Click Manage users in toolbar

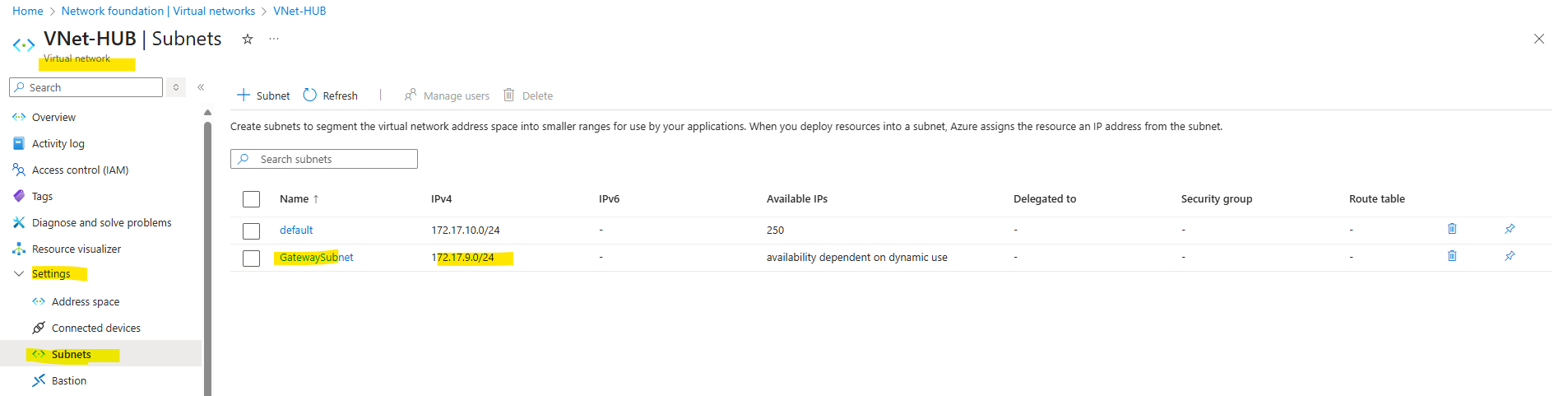447,96
